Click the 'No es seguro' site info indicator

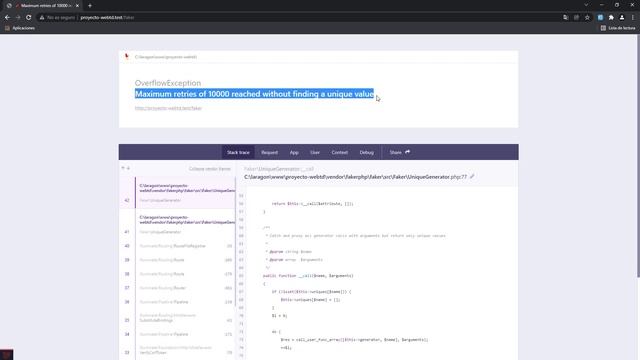point(58,18)
